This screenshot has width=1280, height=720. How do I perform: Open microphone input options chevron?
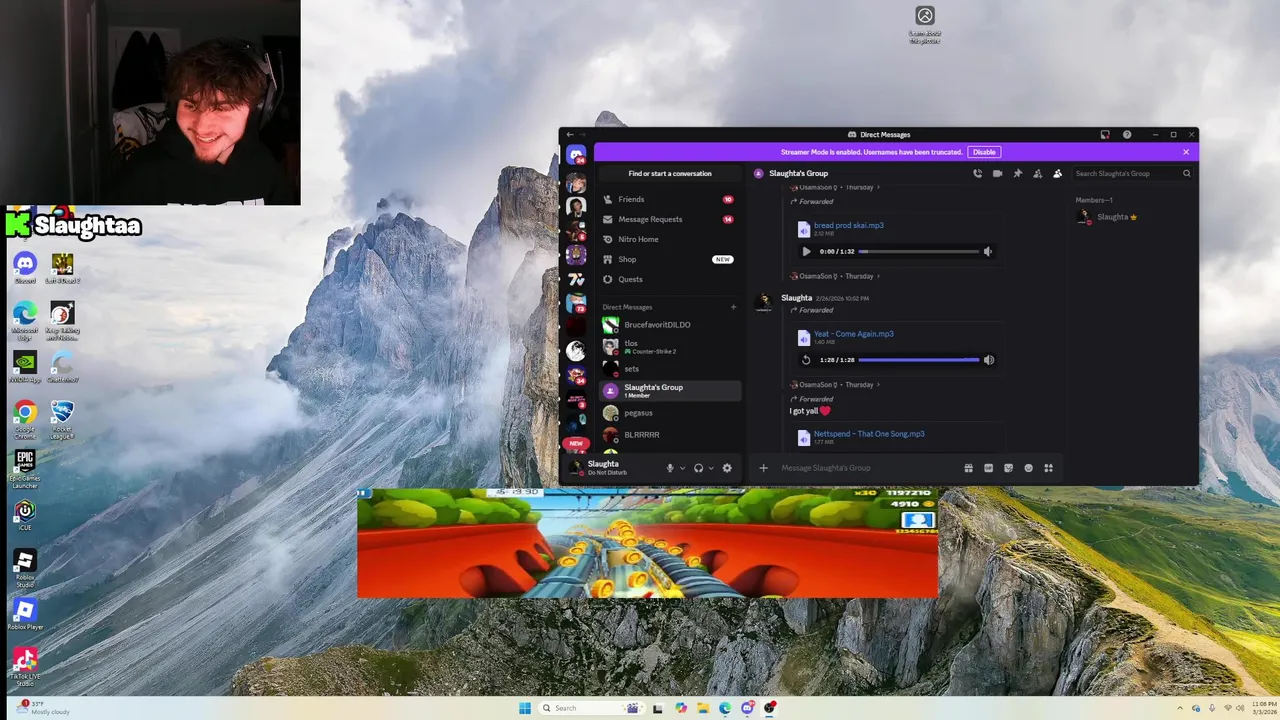pyautogui.click(x=683, y=468)
